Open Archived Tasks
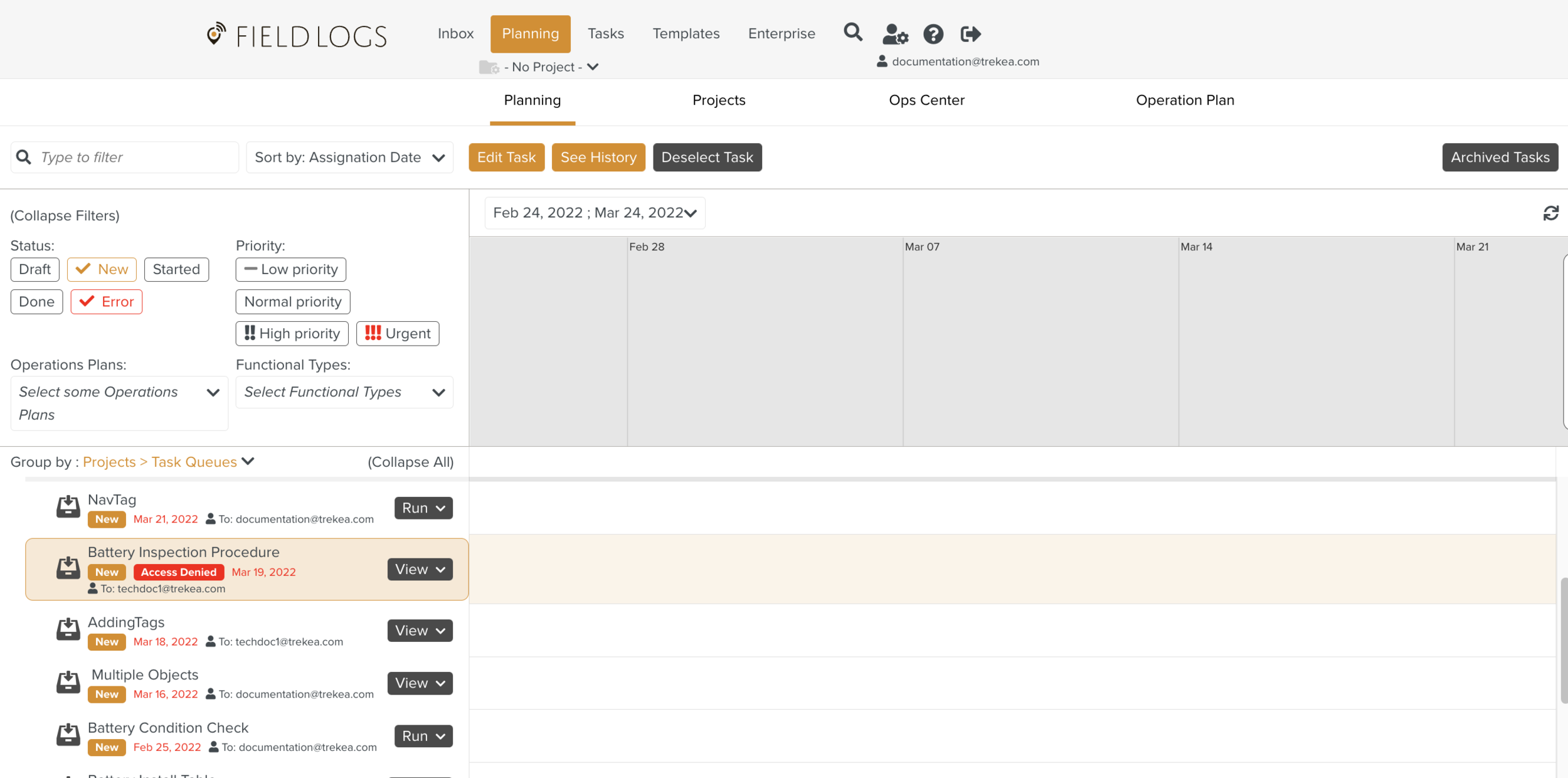Screen dimensions: 1568x778 pyautogui.click(x=1500, y=157)
